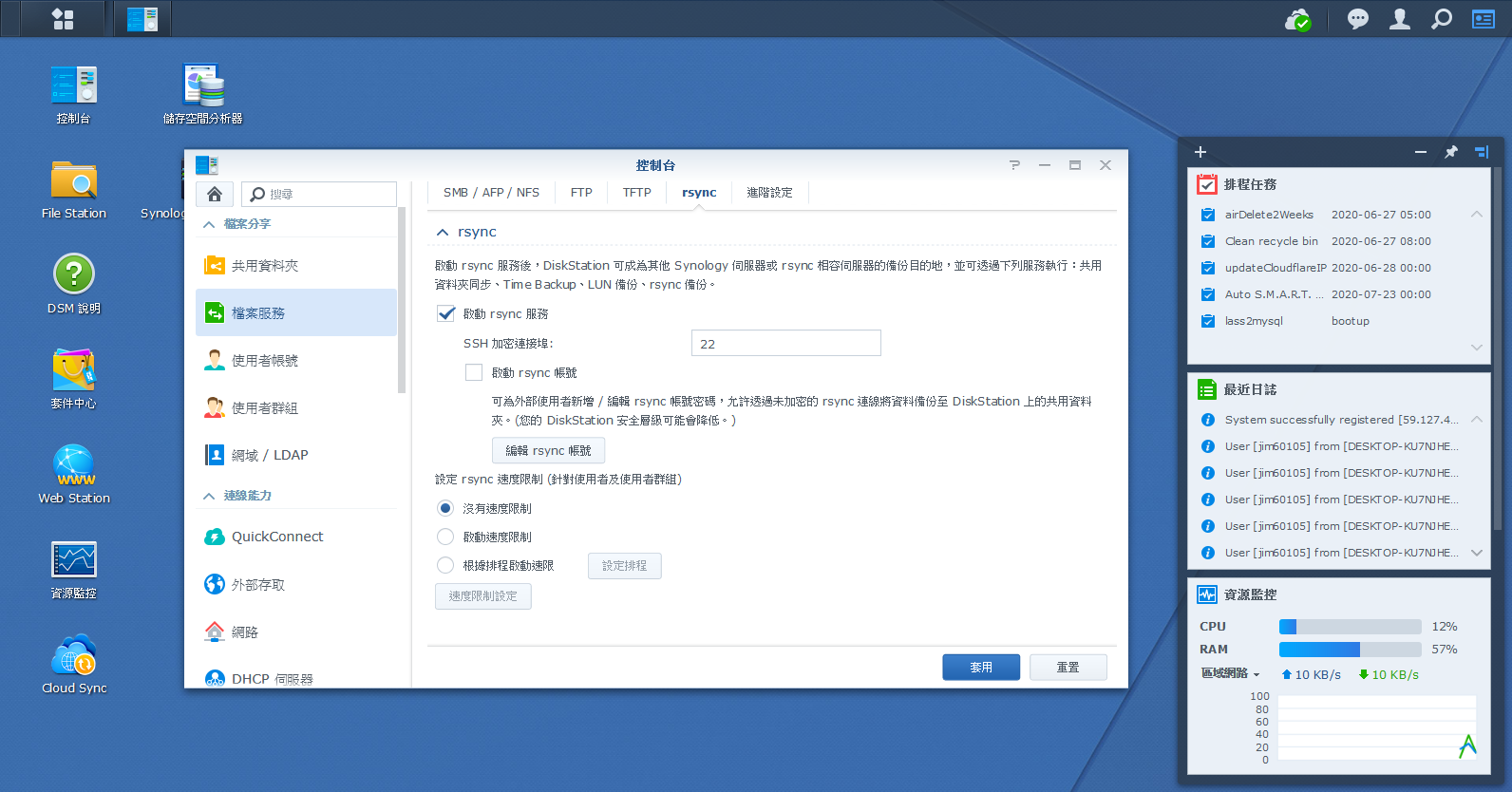Enable the 啟動 rsync 帳號 checkbox

pos(474,372)
